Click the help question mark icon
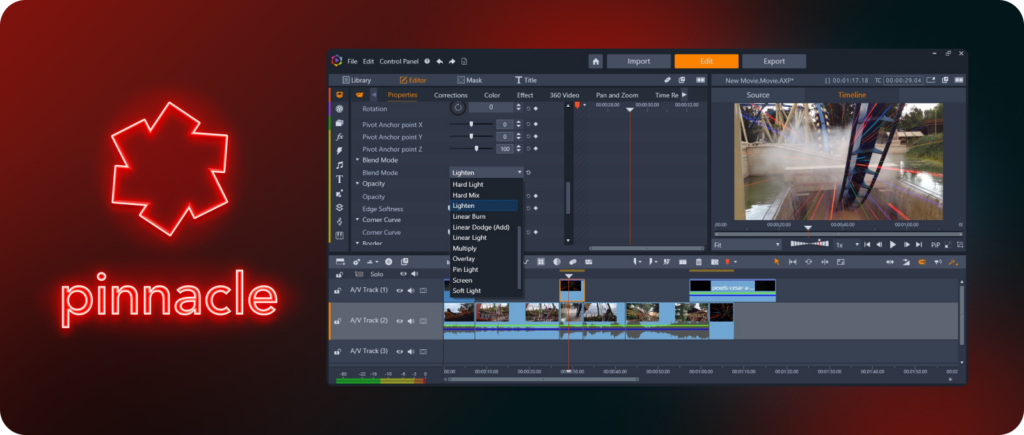This screenshot has width=1024, height=435. coord(427,61)
